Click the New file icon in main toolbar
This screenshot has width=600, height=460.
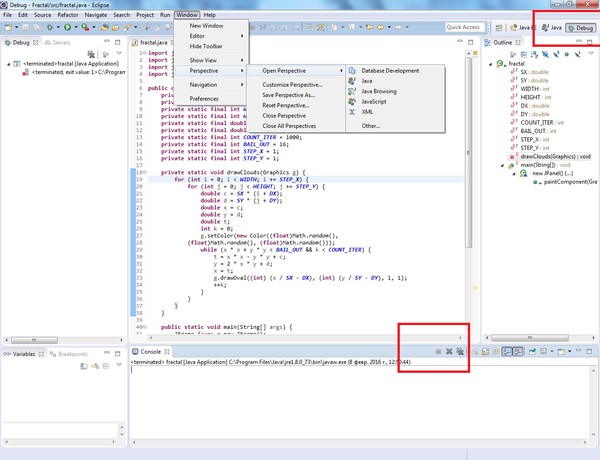click(x=9, y=28)
